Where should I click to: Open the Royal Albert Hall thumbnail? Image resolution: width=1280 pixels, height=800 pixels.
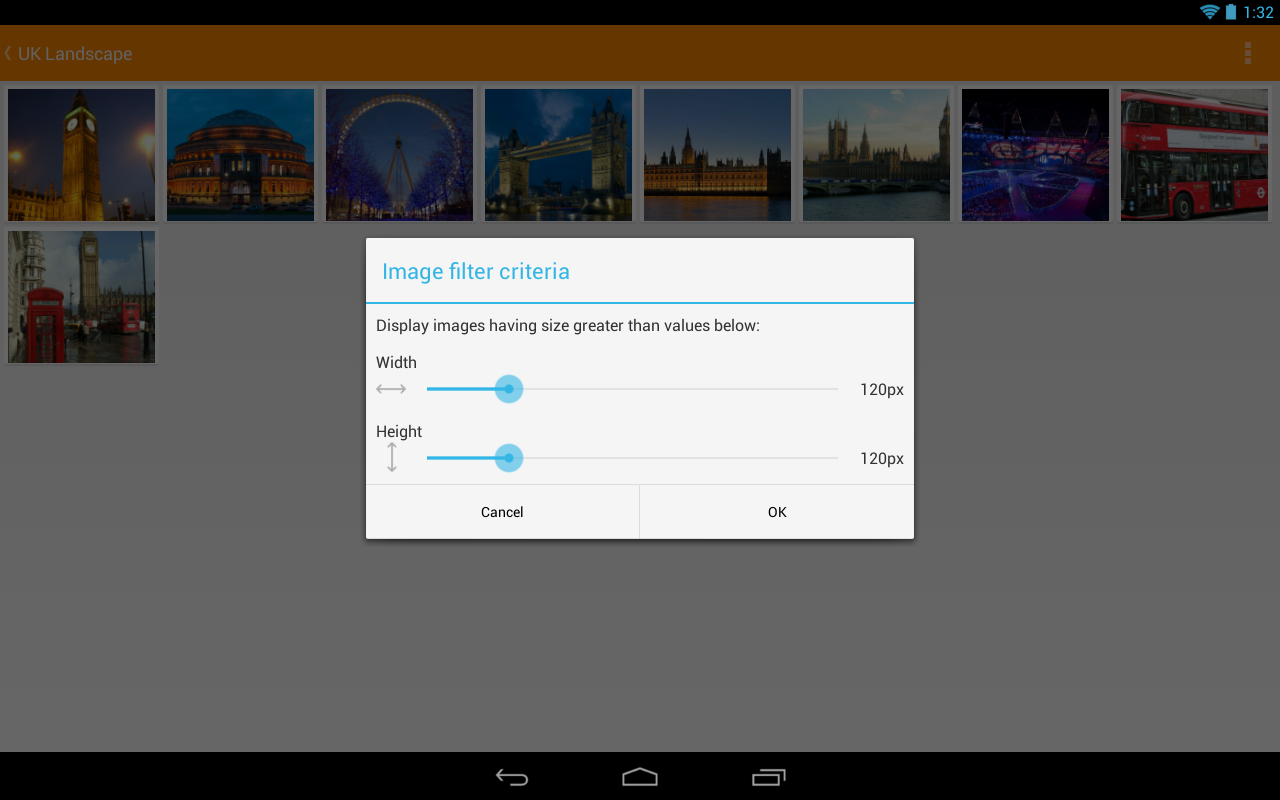240,155
